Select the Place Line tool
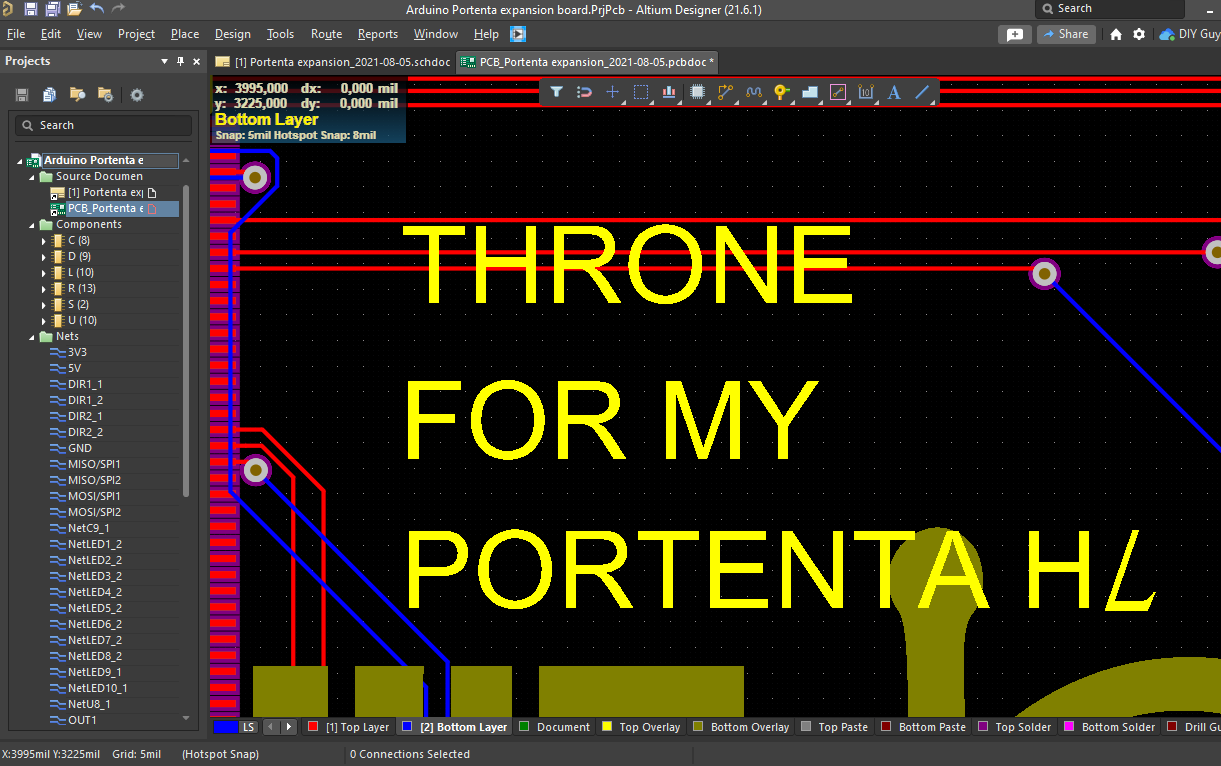This screenshot has height=766, width=1221. pos(922,92)
